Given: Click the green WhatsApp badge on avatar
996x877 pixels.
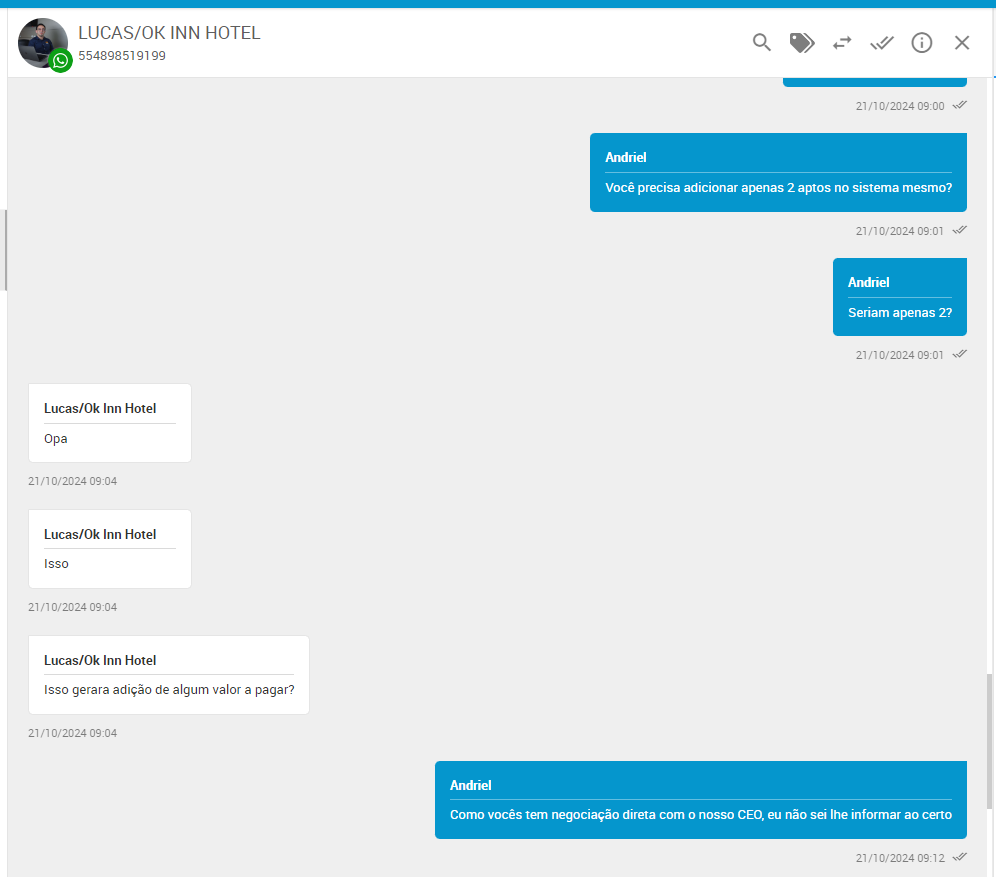Looking at the screenshot, I should (61, 61).
